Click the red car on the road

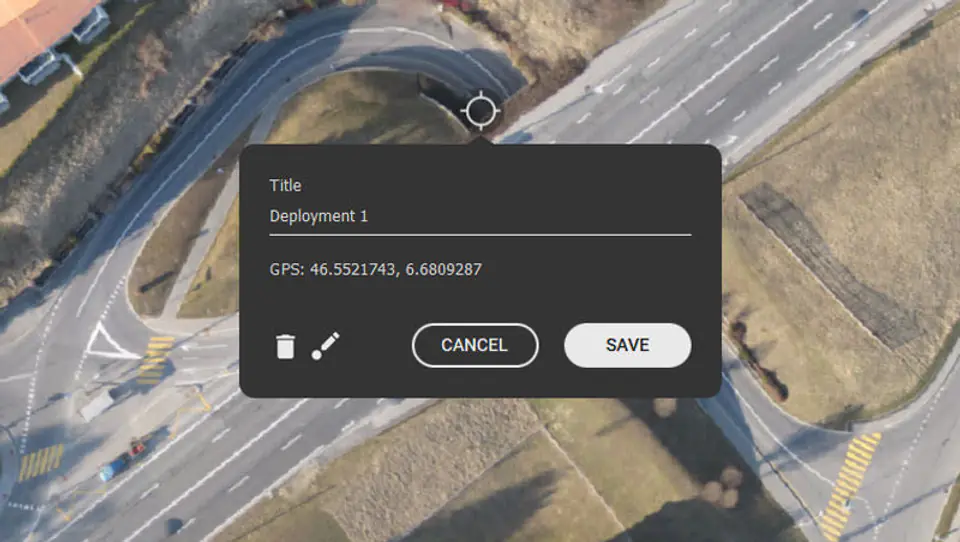(135, 449)
